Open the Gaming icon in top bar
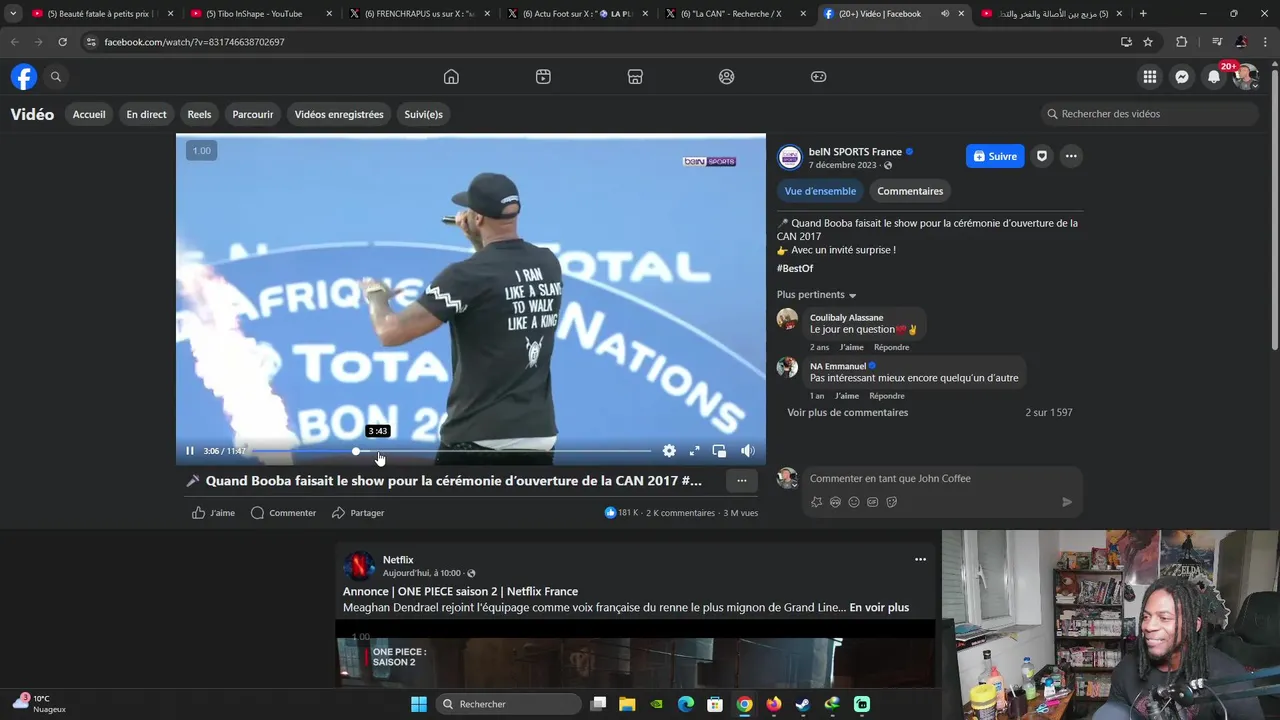Screen dimensions: 1280x720 pyautogui.click(x=819, y=77)
